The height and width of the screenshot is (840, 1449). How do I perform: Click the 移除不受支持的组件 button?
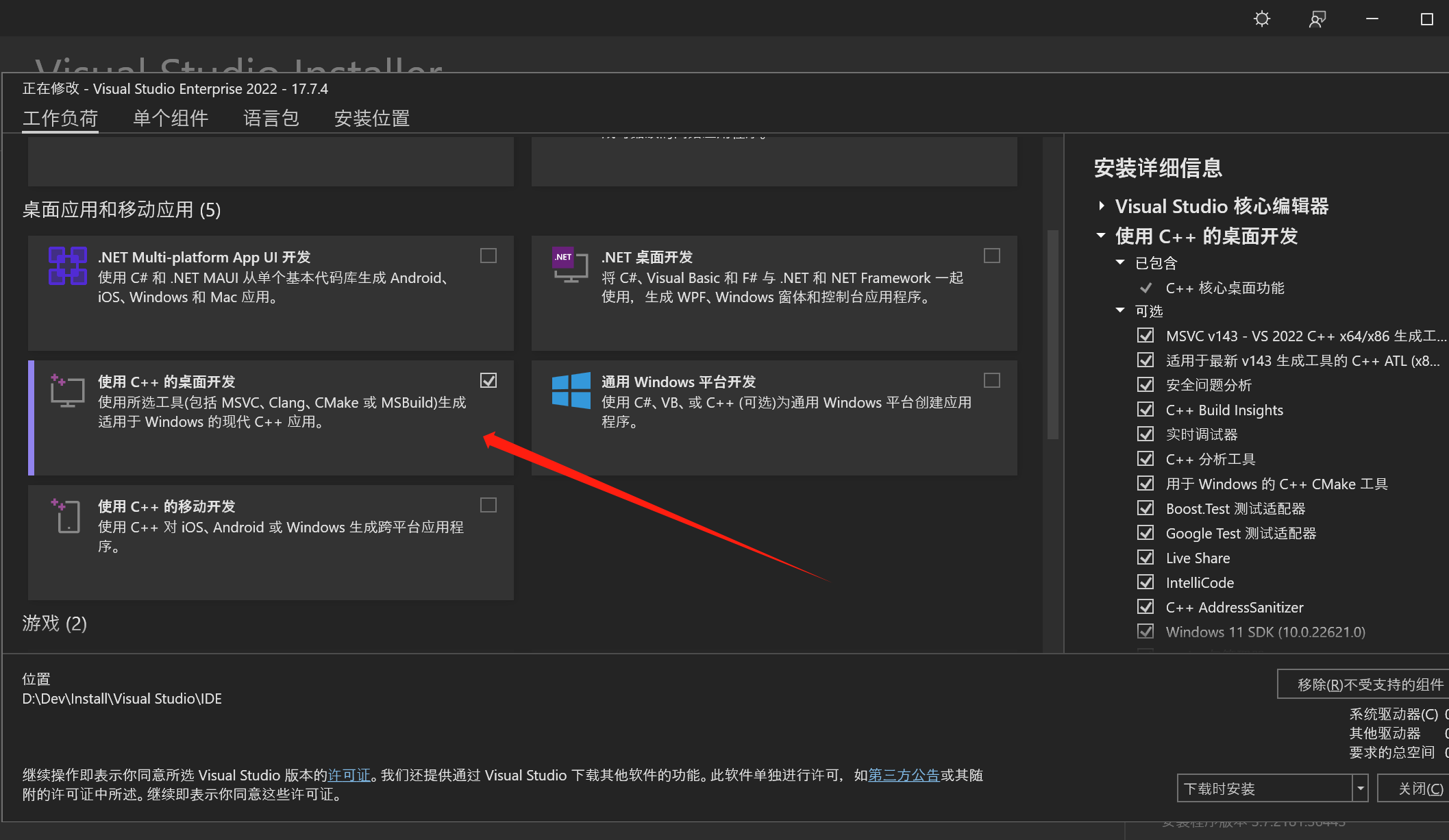tap(1369, 684)
